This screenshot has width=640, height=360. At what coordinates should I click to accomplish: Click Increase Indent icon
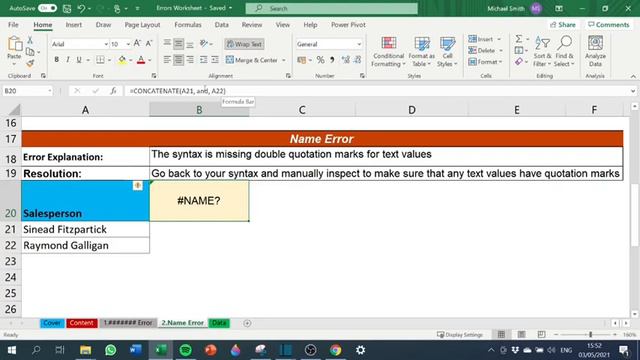coord(215,60)
